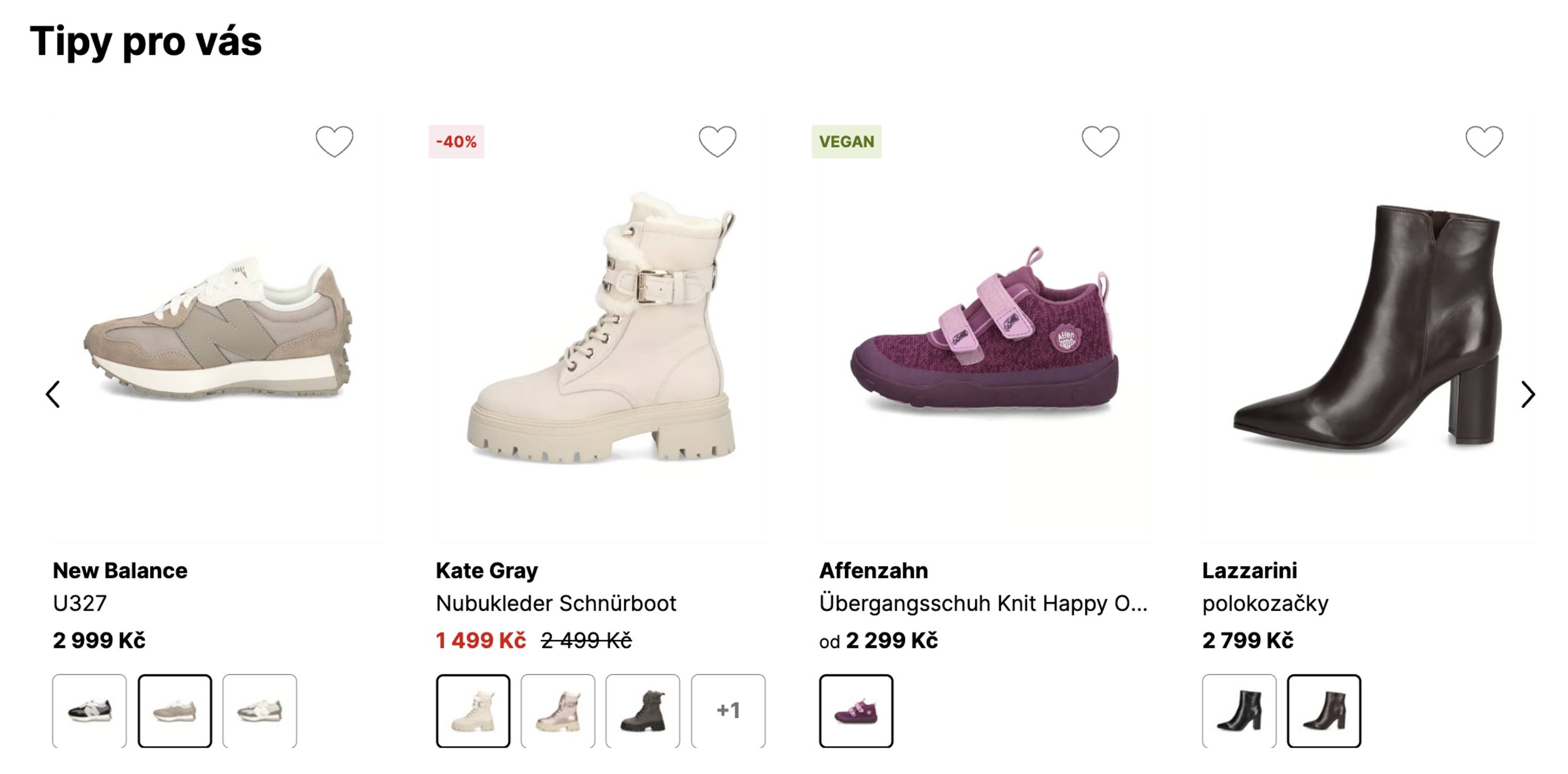Choose grey-green New Balance color variant

(x=260, y=710)
